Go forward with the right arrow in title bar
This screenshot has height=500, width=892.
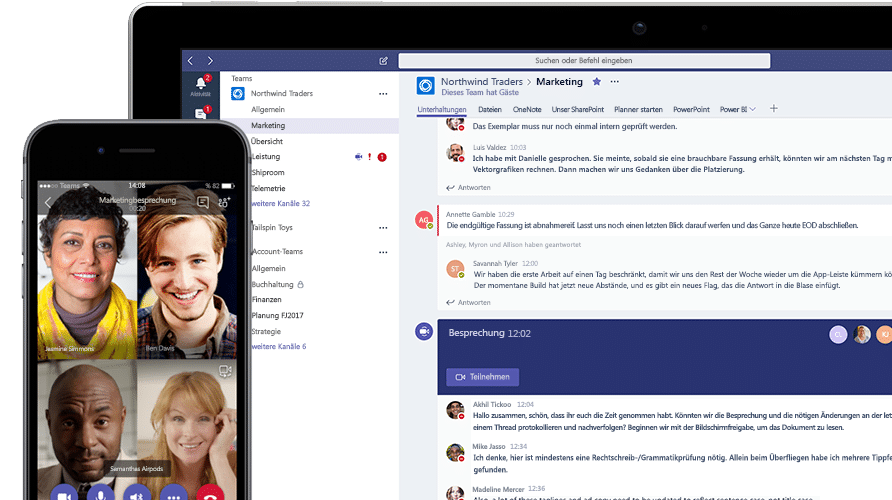point(210,61)
